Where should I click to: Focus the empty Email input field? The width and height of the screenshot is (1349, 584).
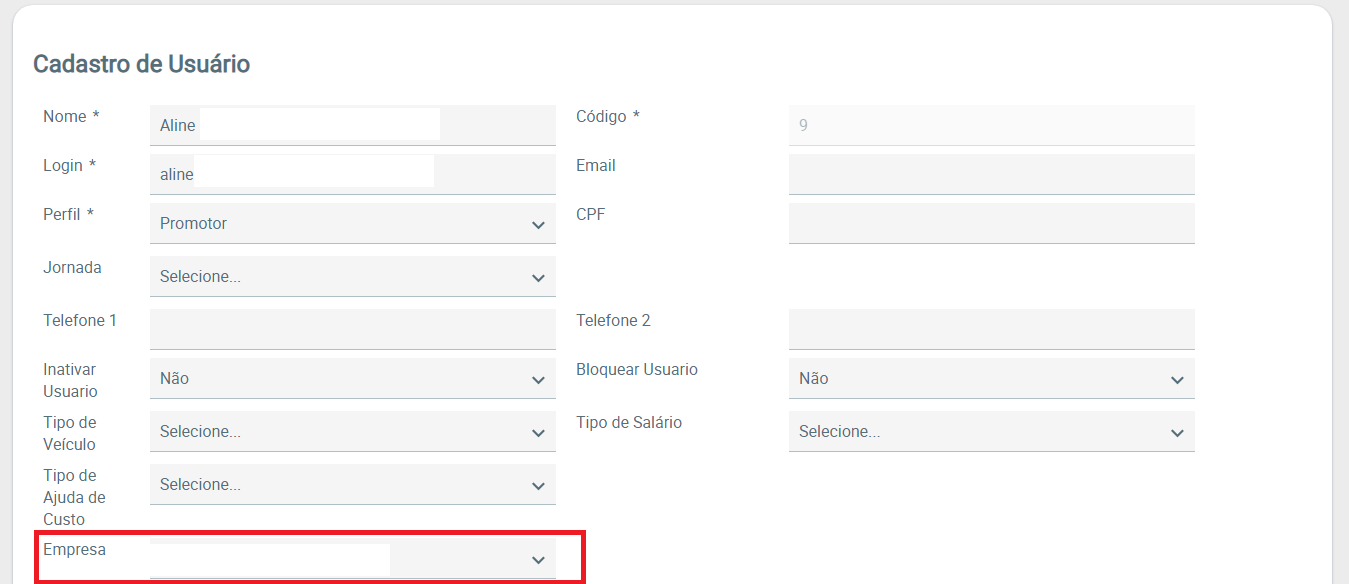coord(990,174)
